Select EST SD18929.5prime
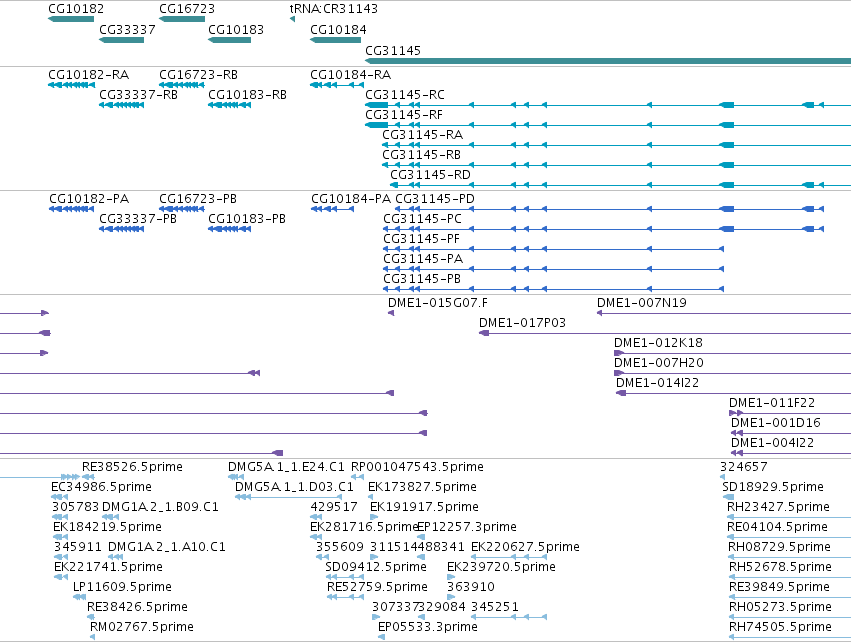Screen dimensions: 851x642 (728, 497)
